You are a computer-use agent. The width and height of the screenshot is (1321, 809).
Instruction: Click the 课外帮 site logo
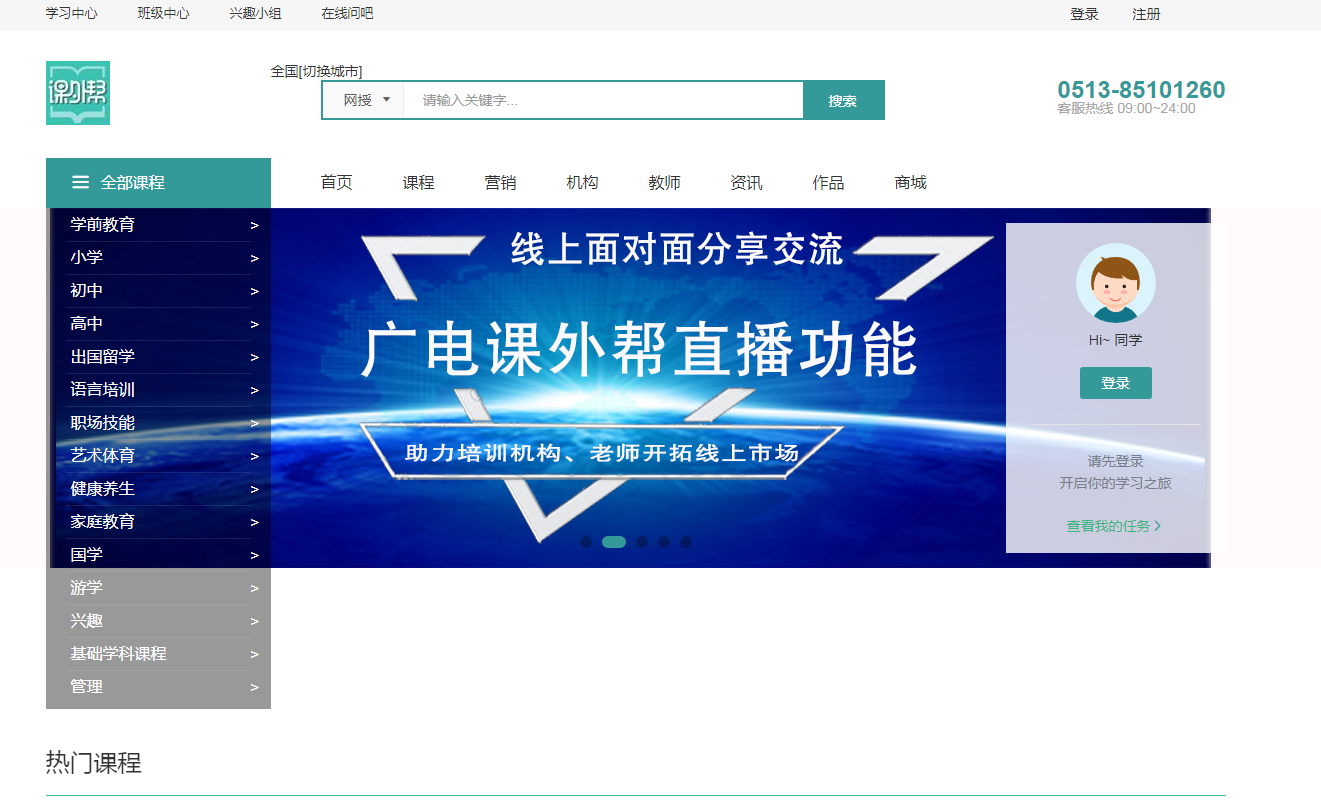click(78, 93)
